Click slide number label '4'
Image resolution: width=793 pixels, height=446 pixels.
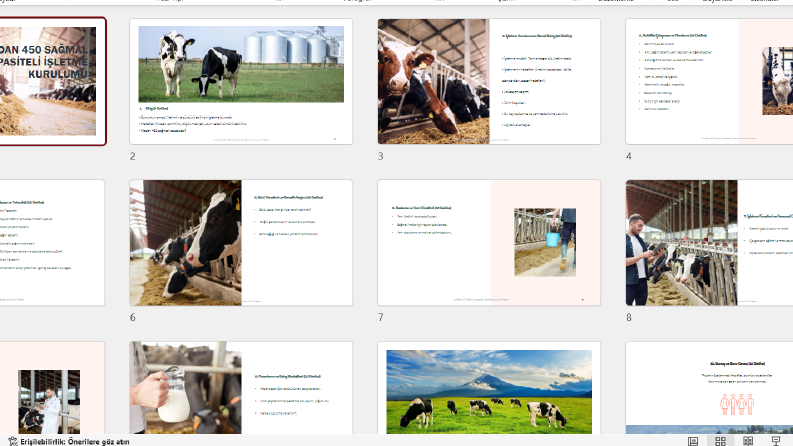click(x=629, y=156)
